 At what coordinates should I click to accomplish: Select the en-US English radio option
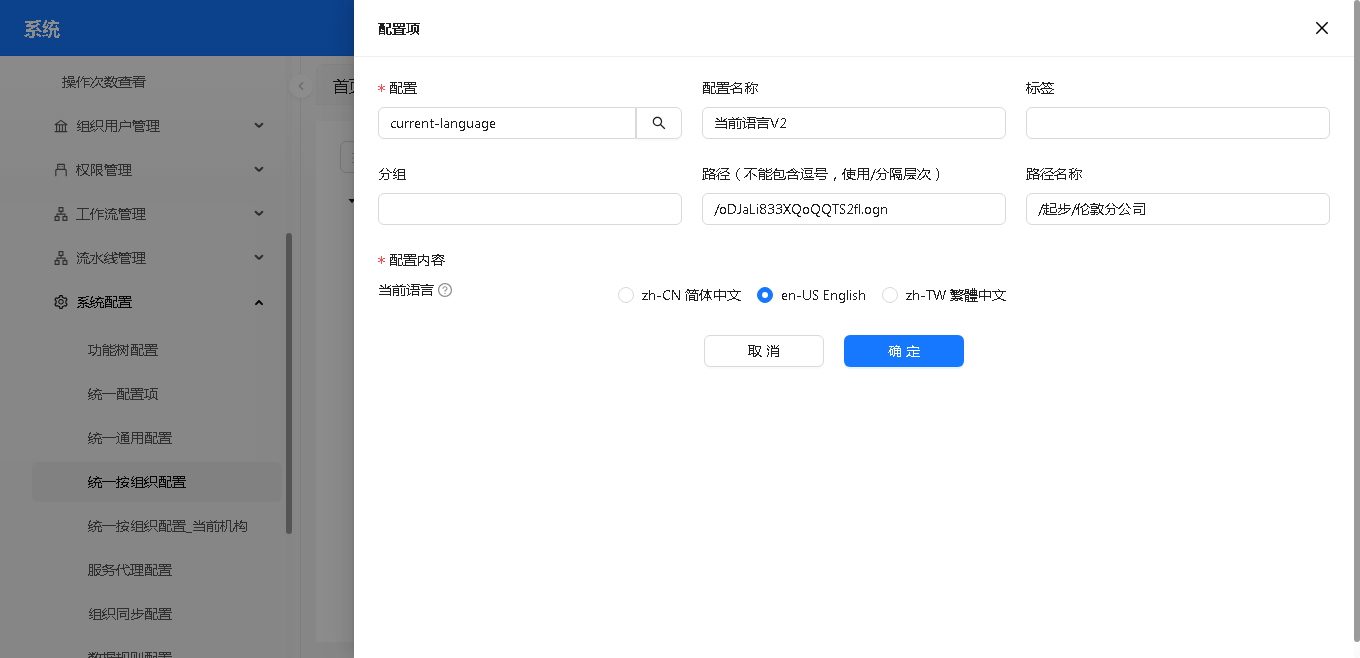(x=765, y=295)
